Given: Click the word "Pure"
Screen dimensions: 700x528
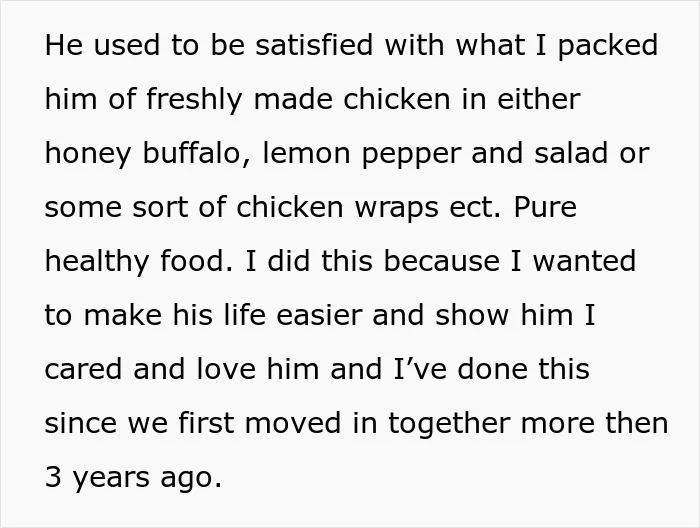Looking at the screenshot, I should 545,207.
